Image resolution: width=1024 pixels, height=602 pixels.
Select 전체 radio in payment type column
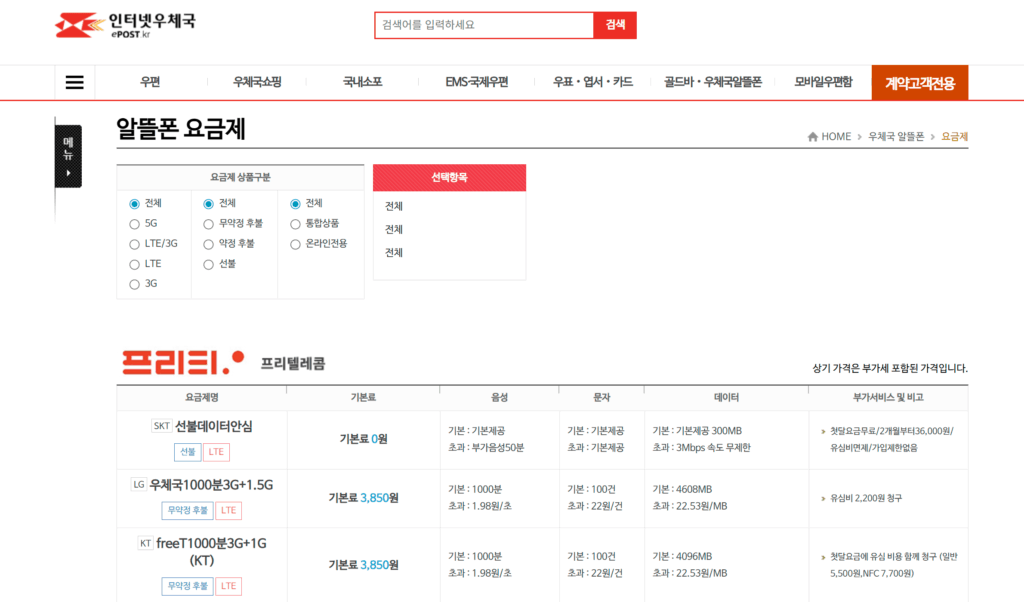click(x=208, y=204)
